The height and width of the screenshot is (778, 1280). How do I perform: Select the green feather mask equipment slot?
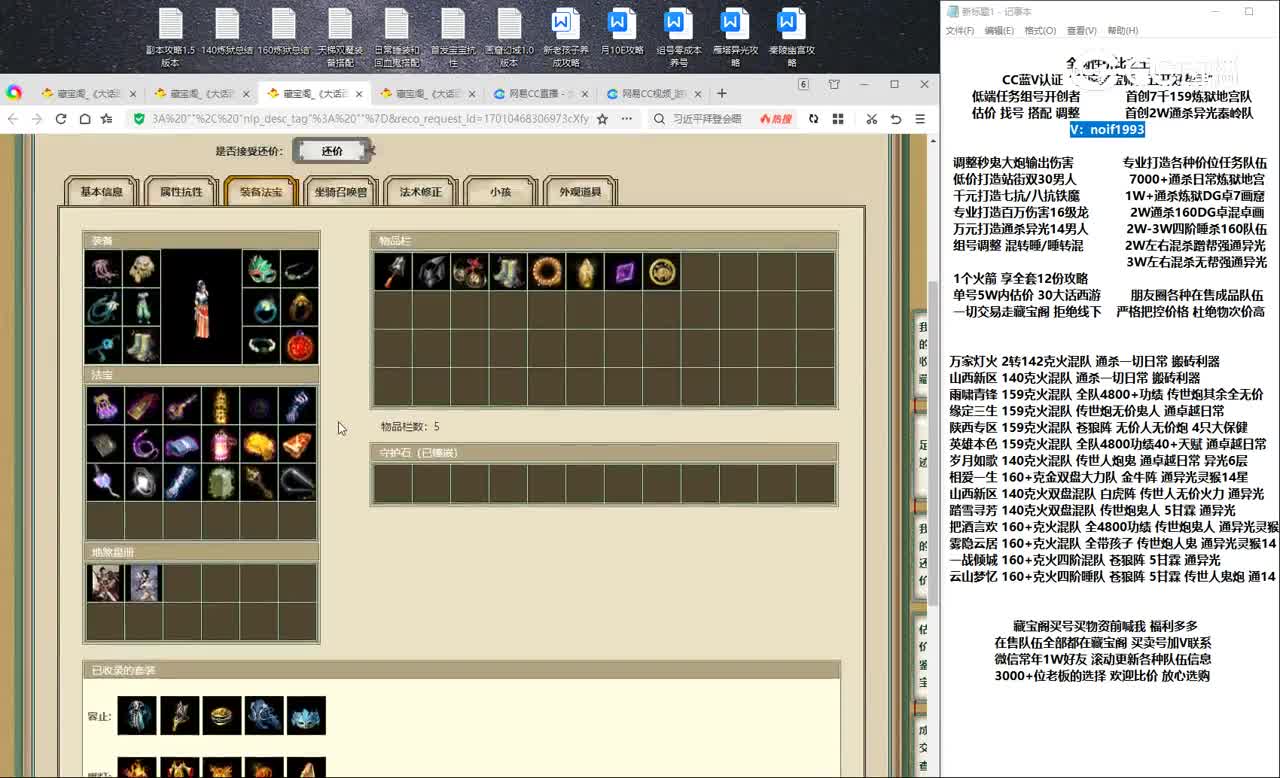[x=260, y=268]
